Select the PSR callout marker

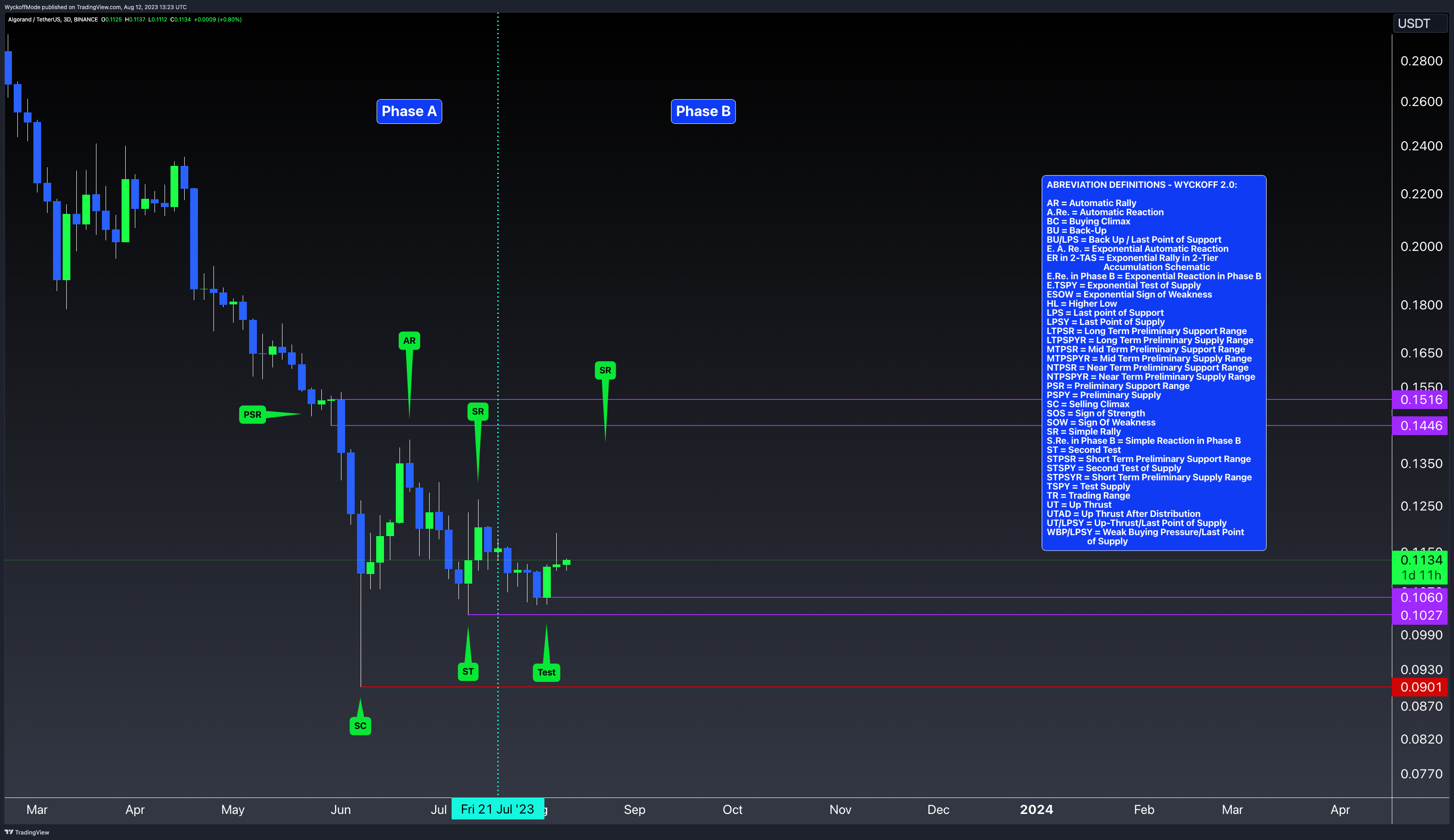point(252,414)
